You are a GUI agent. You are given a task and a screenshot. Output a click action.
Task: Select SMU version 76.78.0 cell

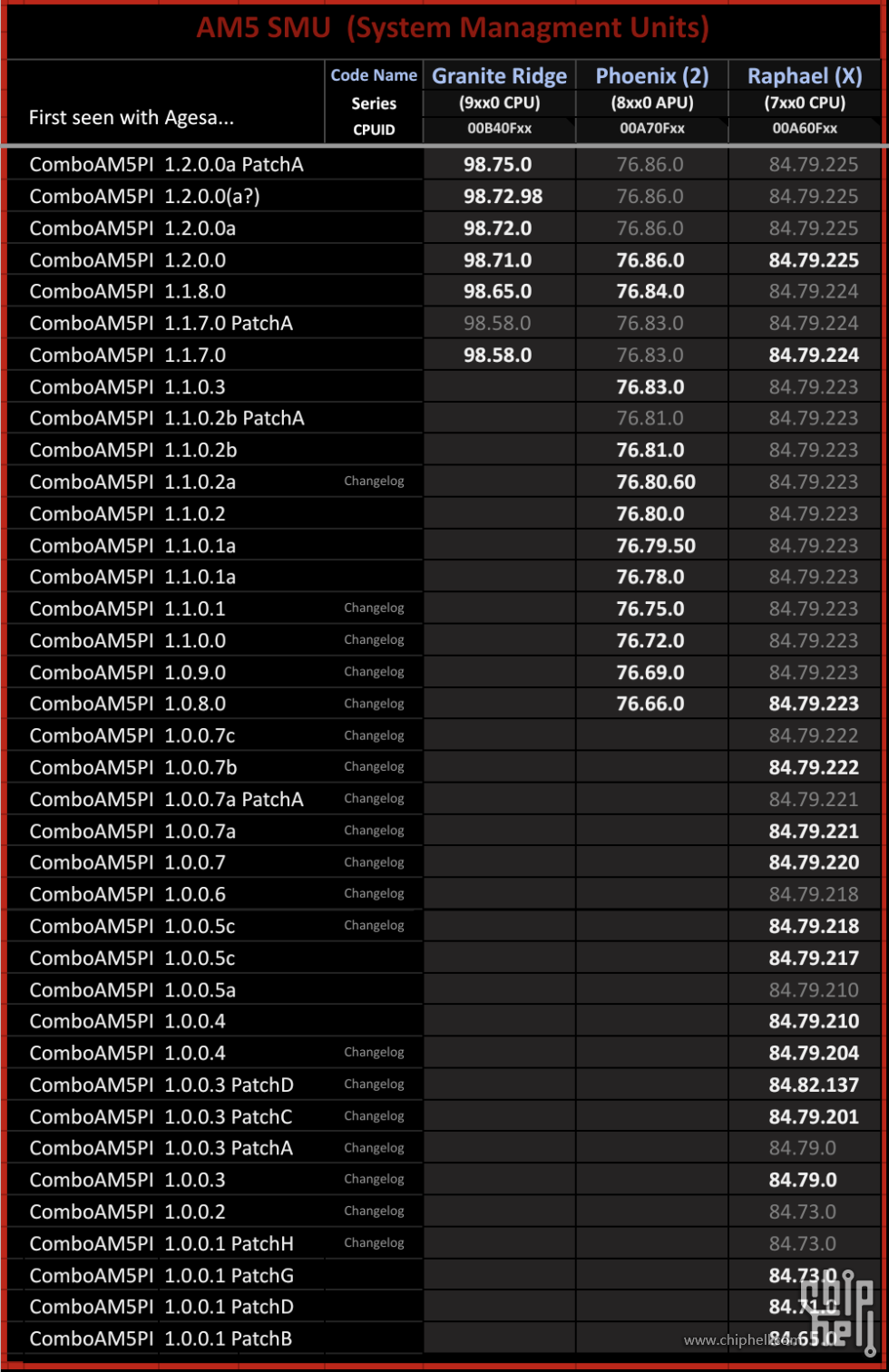pyautogui.click(x=650, y=578)
